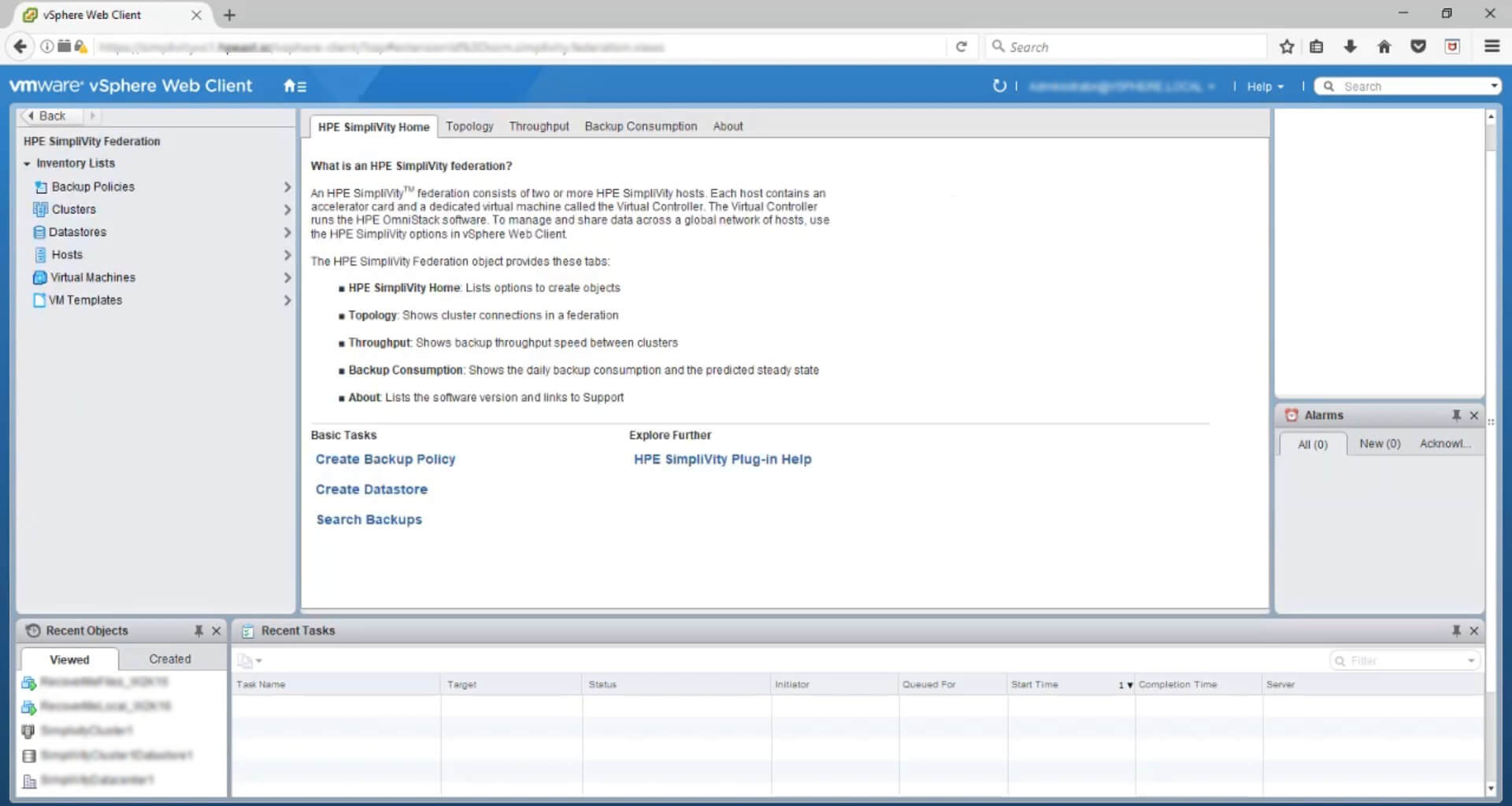Image resolution: width=1512 pixels, height=806 pixels.
Task: Close the Recent Tasks panel
Action: coord(1474,630)
